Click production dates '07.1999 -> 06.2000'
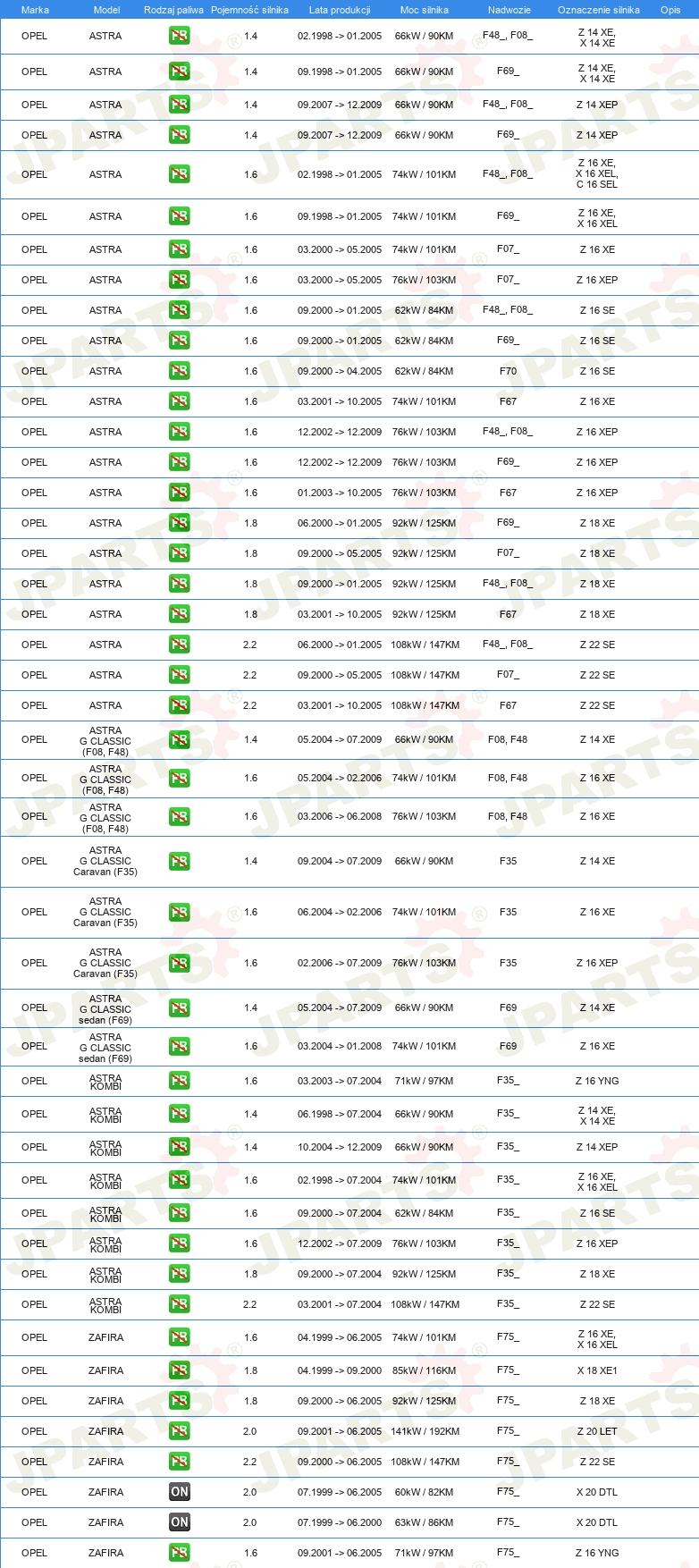The height and width of the screenshot is (1568, 699). pos(340,1522)
